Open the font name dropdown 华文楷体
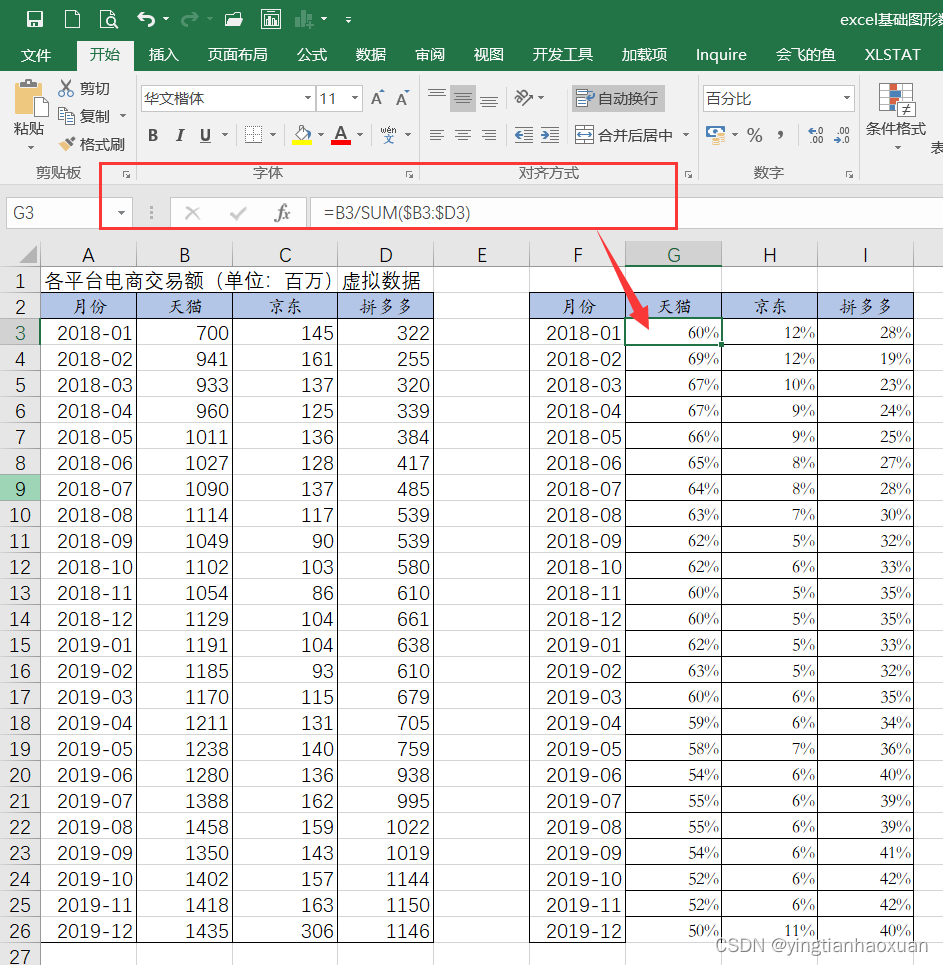The height and width of the screenshot is (965, 943). [308, 98]
